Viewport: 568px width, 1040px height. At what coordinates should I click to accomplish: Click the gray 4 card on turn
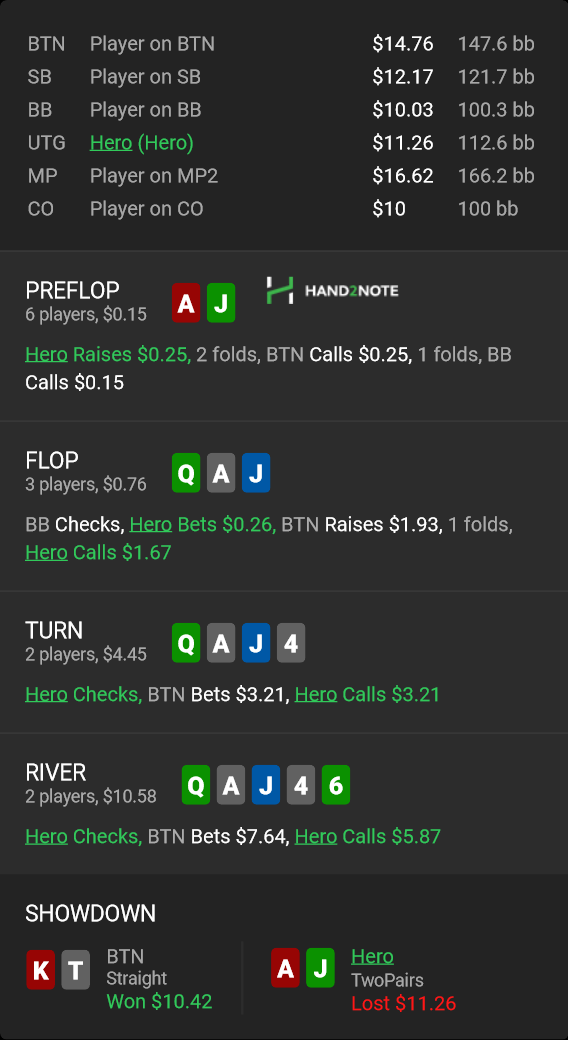pyautogui.click(x=291, y=643)
